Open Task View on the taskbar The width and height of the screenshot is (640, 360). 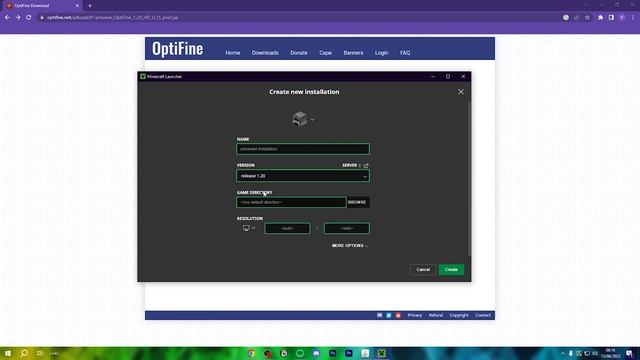tap(40, 353)
